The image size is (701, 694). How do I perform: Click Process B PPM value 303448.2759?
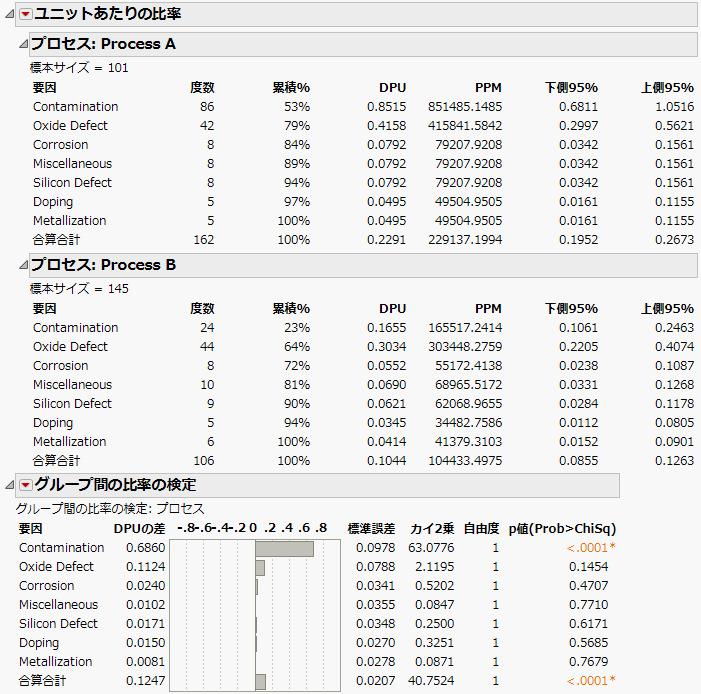pos(465,347)
